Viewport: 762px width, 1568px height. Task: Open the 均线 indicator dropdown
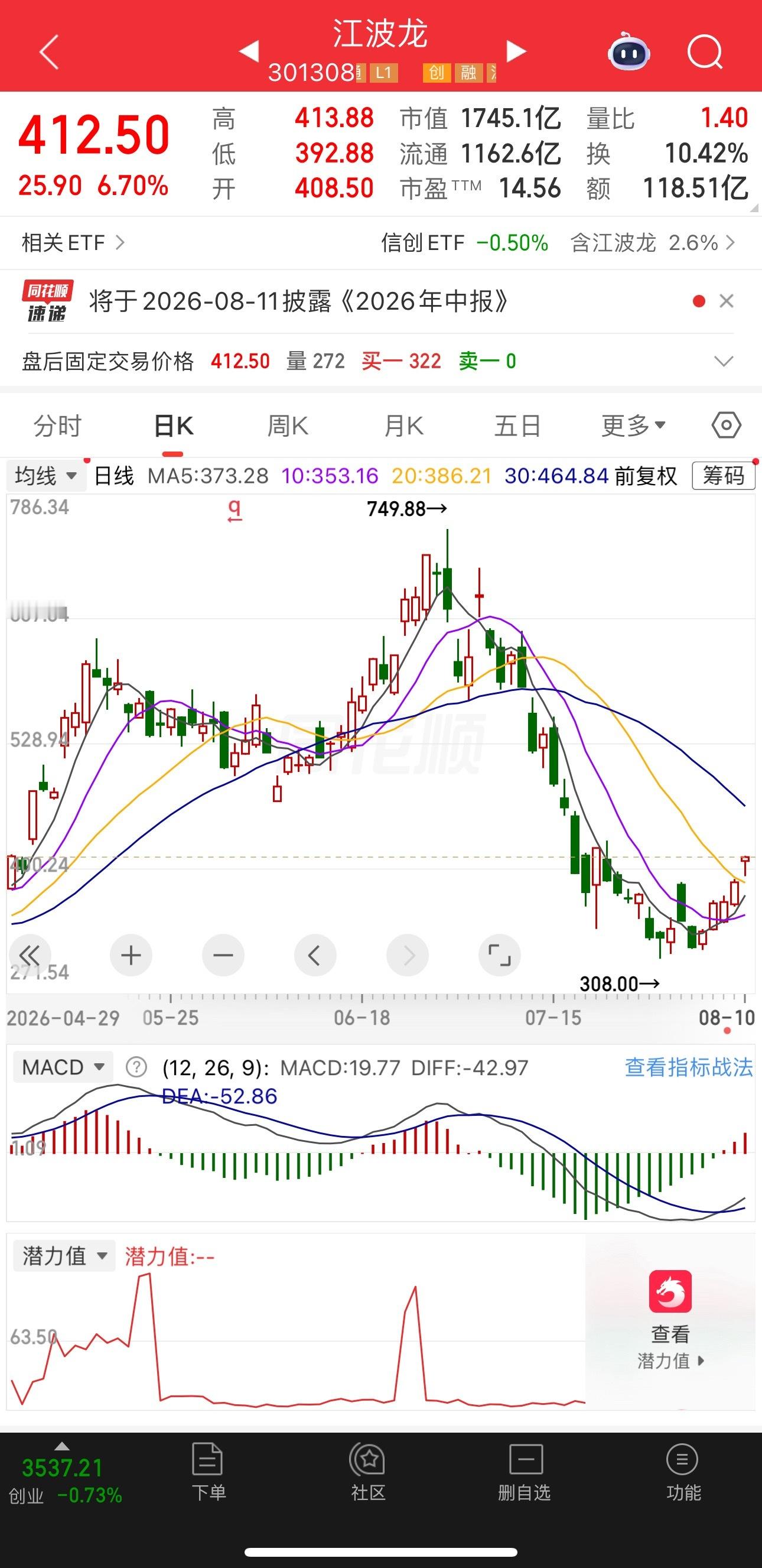click(46, 475)
